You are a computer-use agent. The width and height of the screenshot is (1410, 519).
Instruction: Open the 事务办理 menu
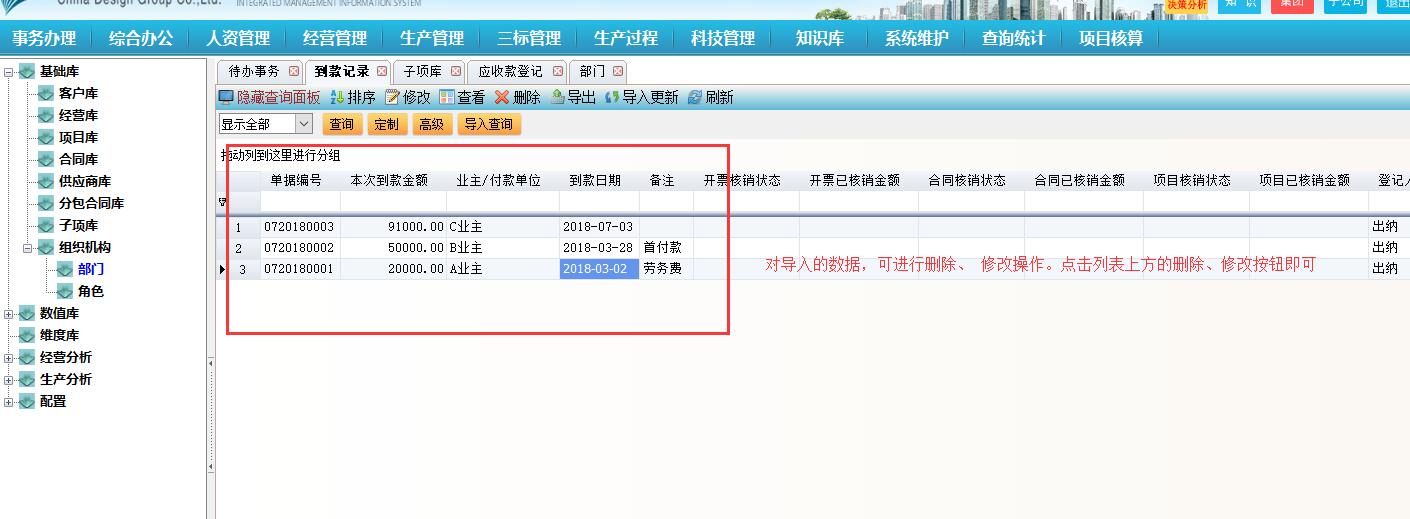click(x=44, y=38)
